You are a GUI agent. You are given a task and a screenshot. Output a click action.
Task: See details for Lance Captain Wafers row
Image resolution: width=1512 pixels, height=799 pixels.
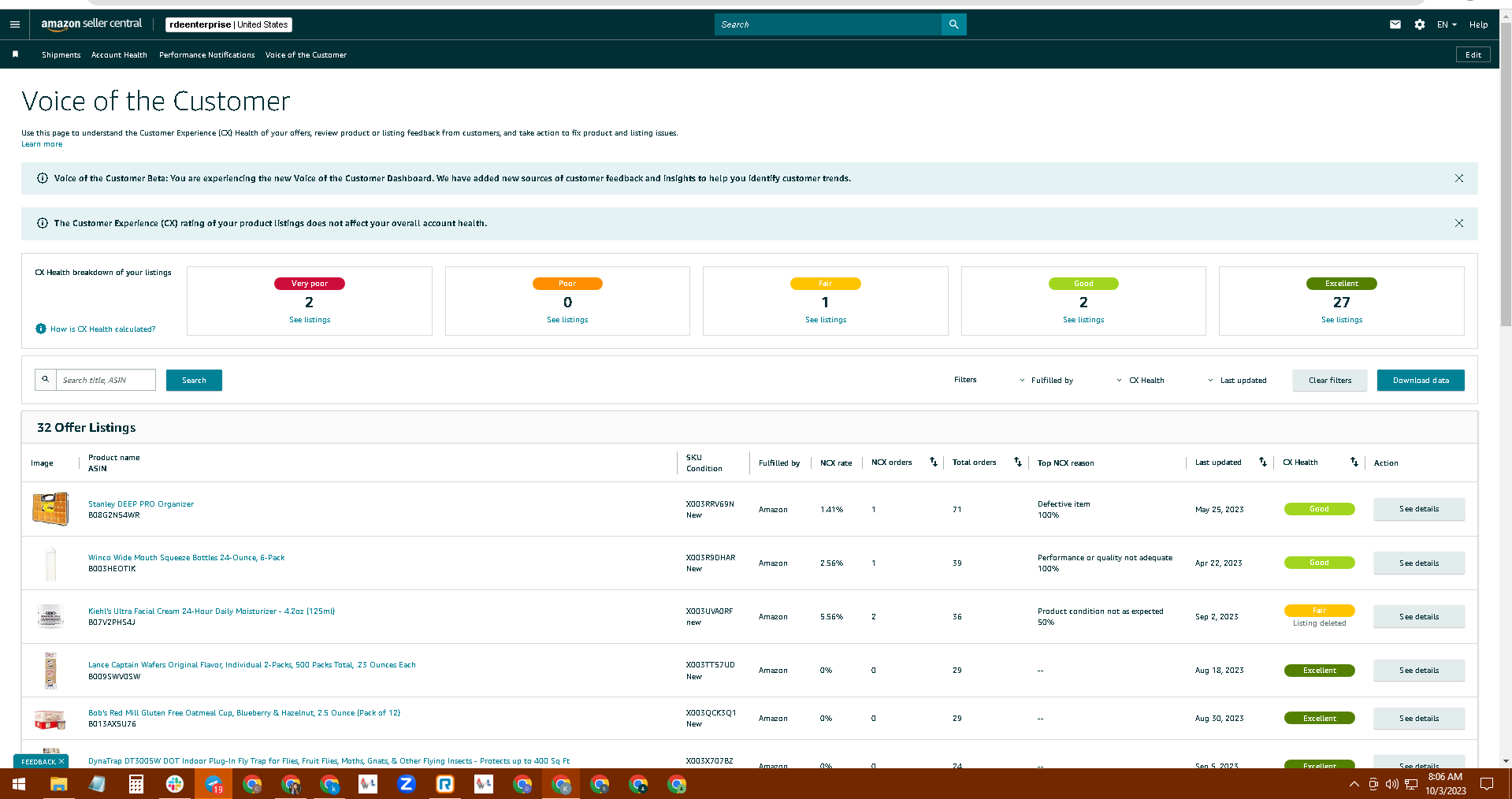pos(1419,670)
